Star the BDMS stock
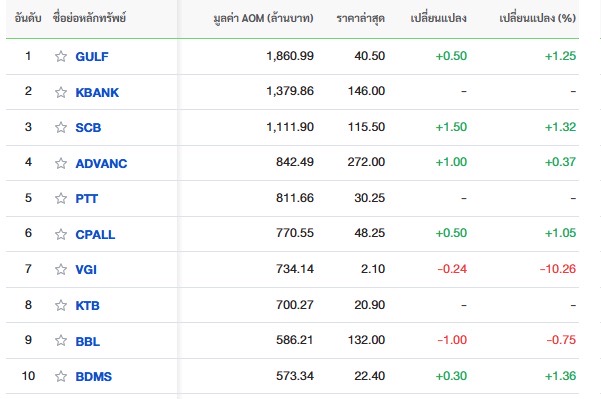The width and height of the screenshot is (601, 399). pyautogui.click(x=61, y=376)
